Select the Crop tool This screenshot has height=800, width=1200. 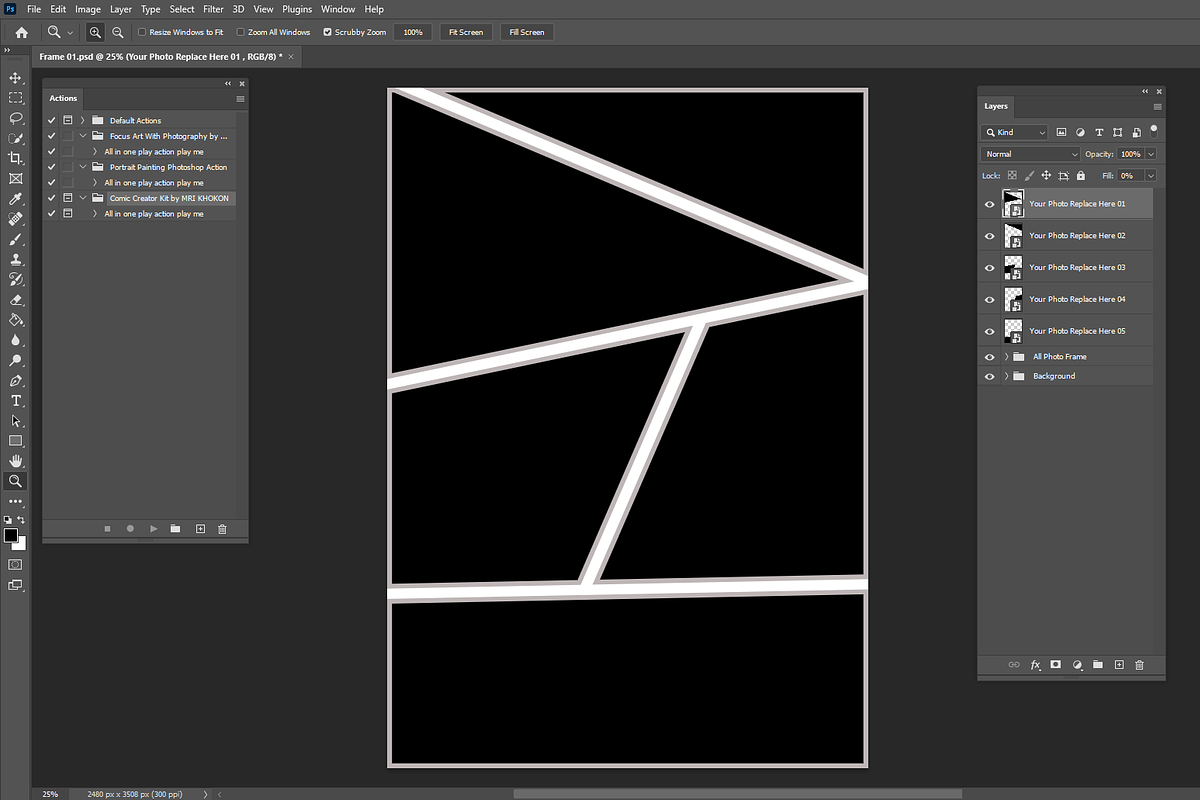click(15, 158)
